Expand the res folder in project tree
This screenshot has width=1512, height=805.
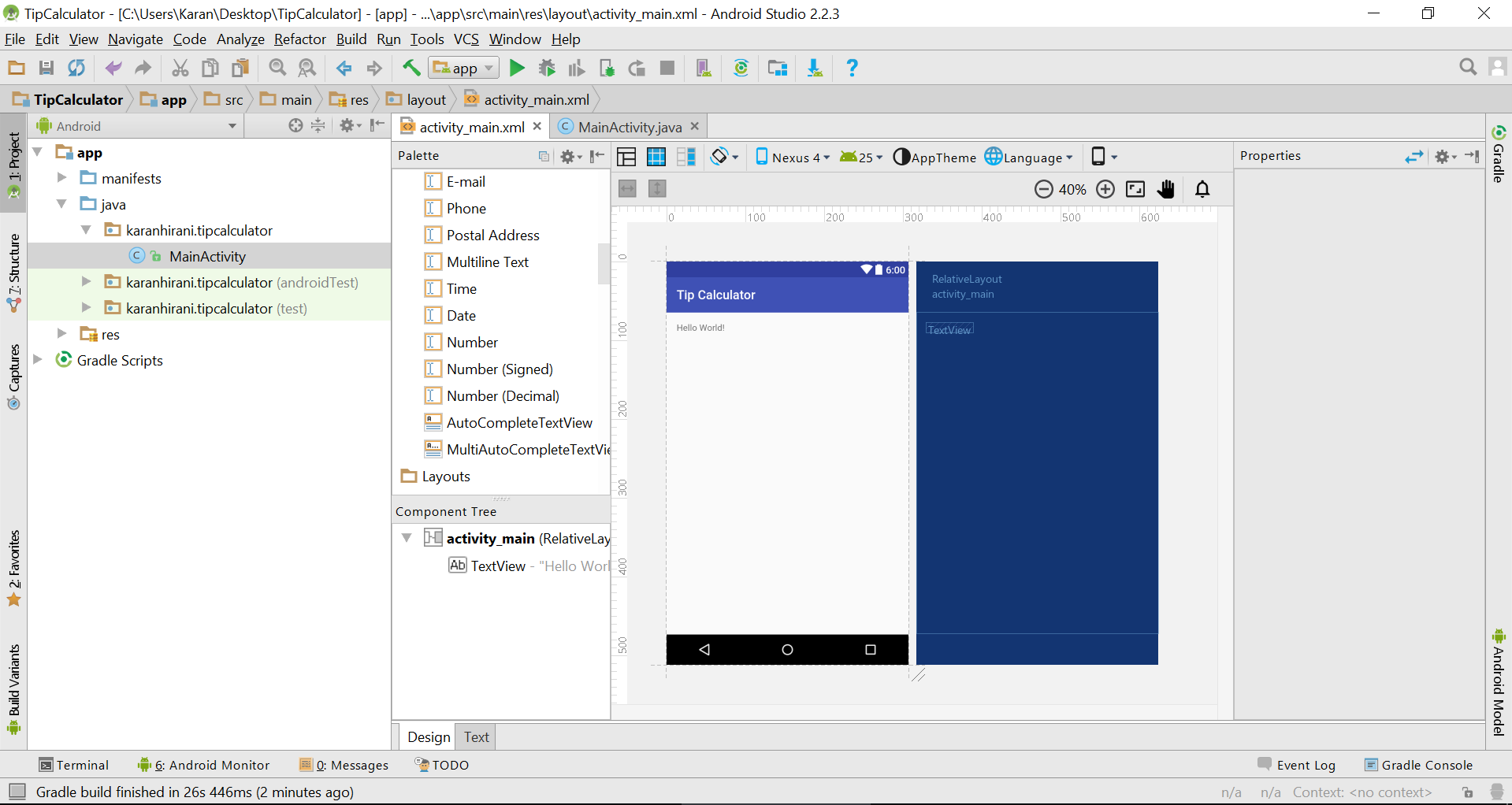point(61,334)
